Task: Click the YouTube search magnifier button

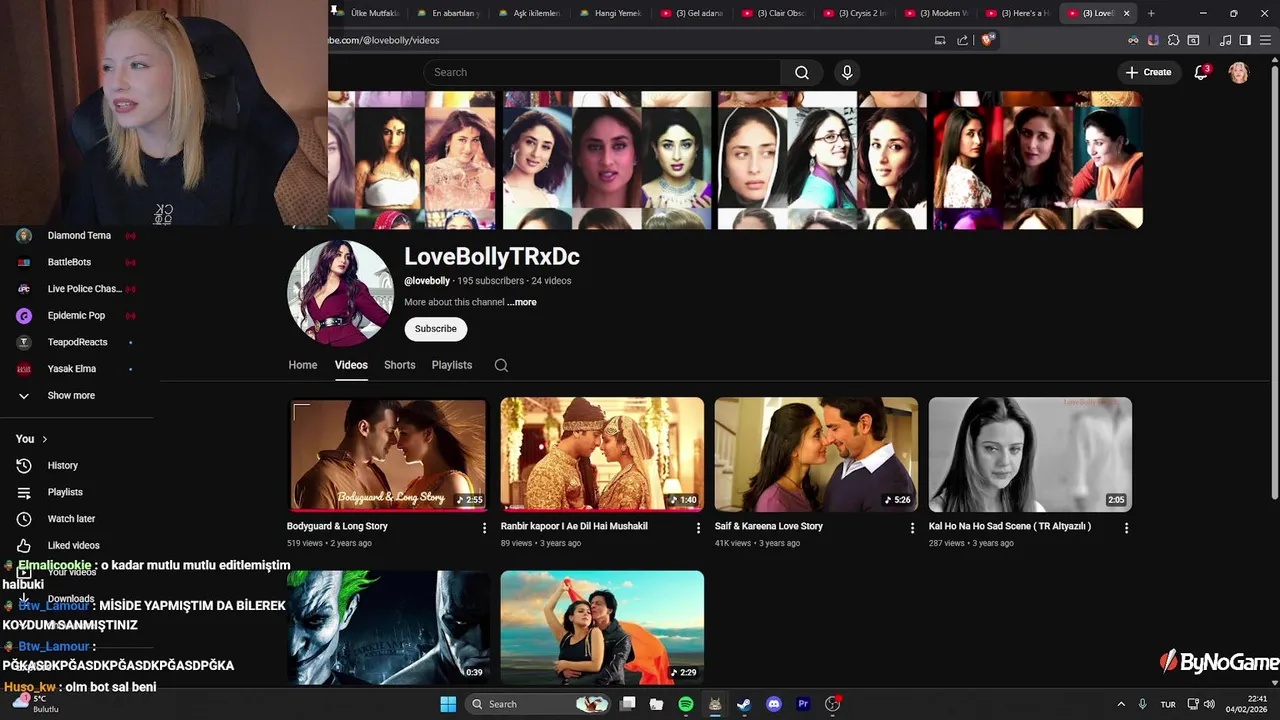Action: click(x=802, y=72)
